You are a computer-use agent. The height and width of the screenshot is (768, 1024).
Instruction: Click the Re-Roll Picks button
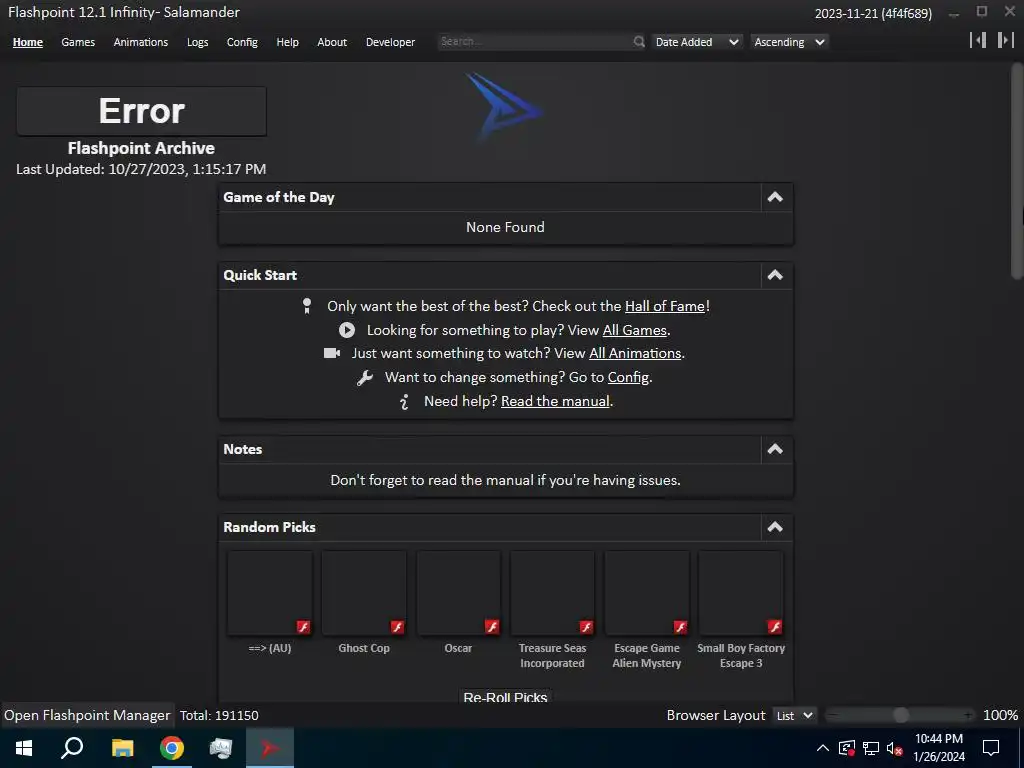[505, 696]
